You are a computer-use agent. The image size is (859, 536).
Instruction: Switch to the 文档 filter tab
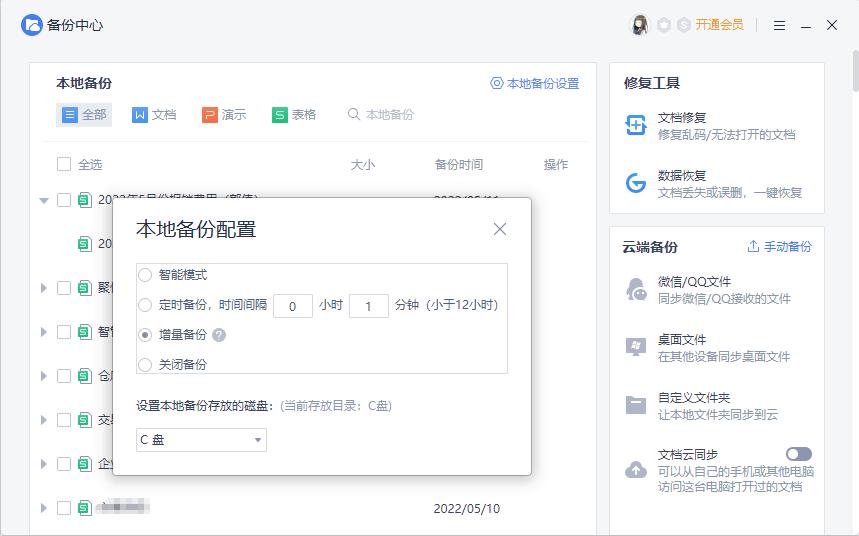point(154,115)
